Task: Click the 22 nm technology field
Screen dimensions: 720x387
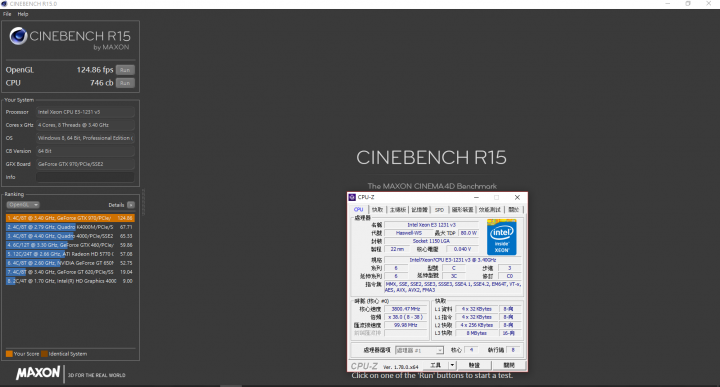Action: click(397, 249)
